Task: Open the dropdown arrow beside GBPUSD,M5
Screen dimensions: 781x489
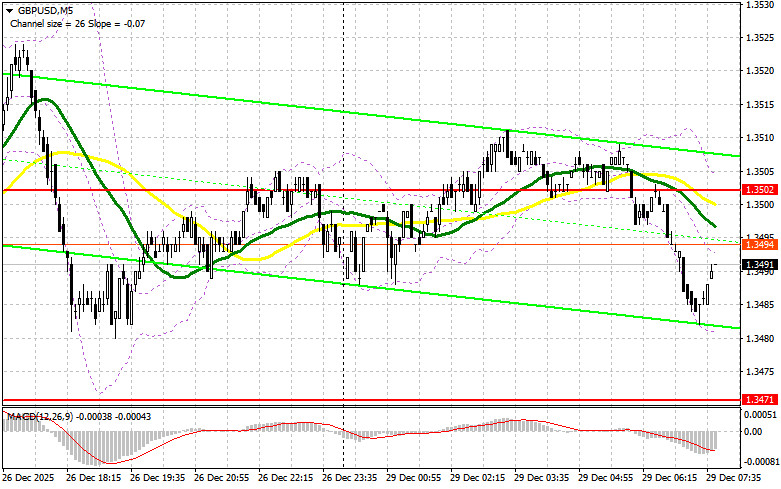Action: pos(8,8)
